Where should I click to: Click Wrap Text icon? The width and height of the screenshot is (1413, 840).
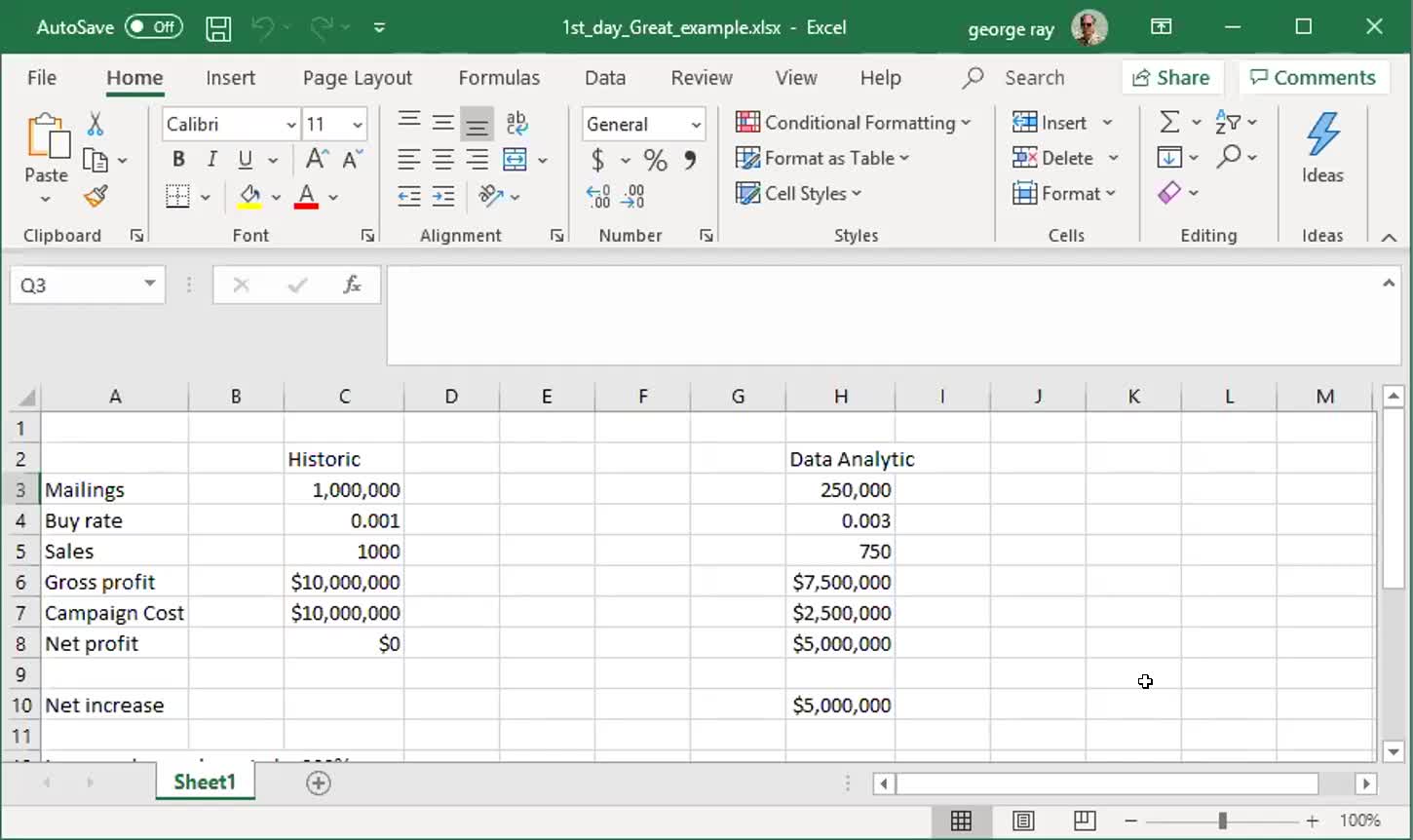(x=516, y=123)
